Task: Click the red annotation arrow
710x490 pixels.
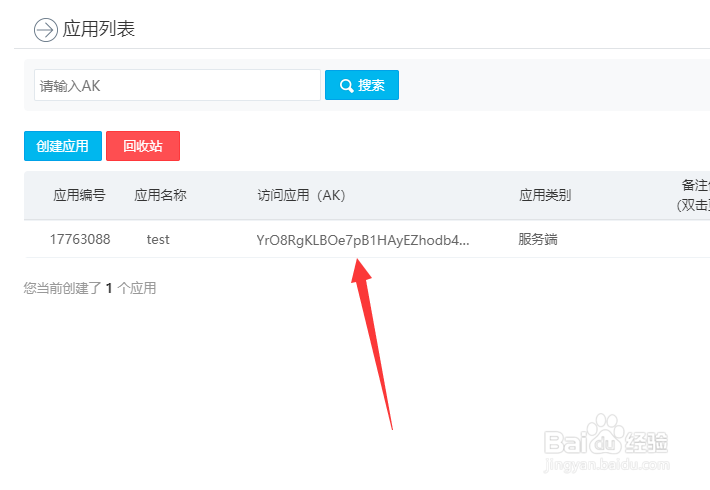Action: (x=370, y=344)
